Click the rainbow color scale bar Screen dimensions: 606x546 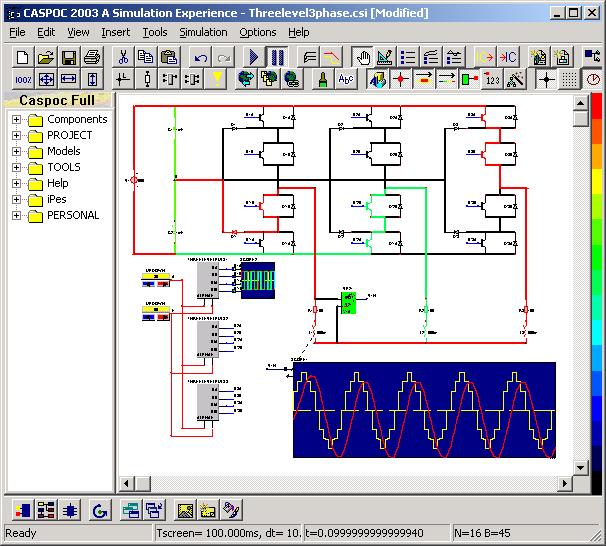coord(597,293)
